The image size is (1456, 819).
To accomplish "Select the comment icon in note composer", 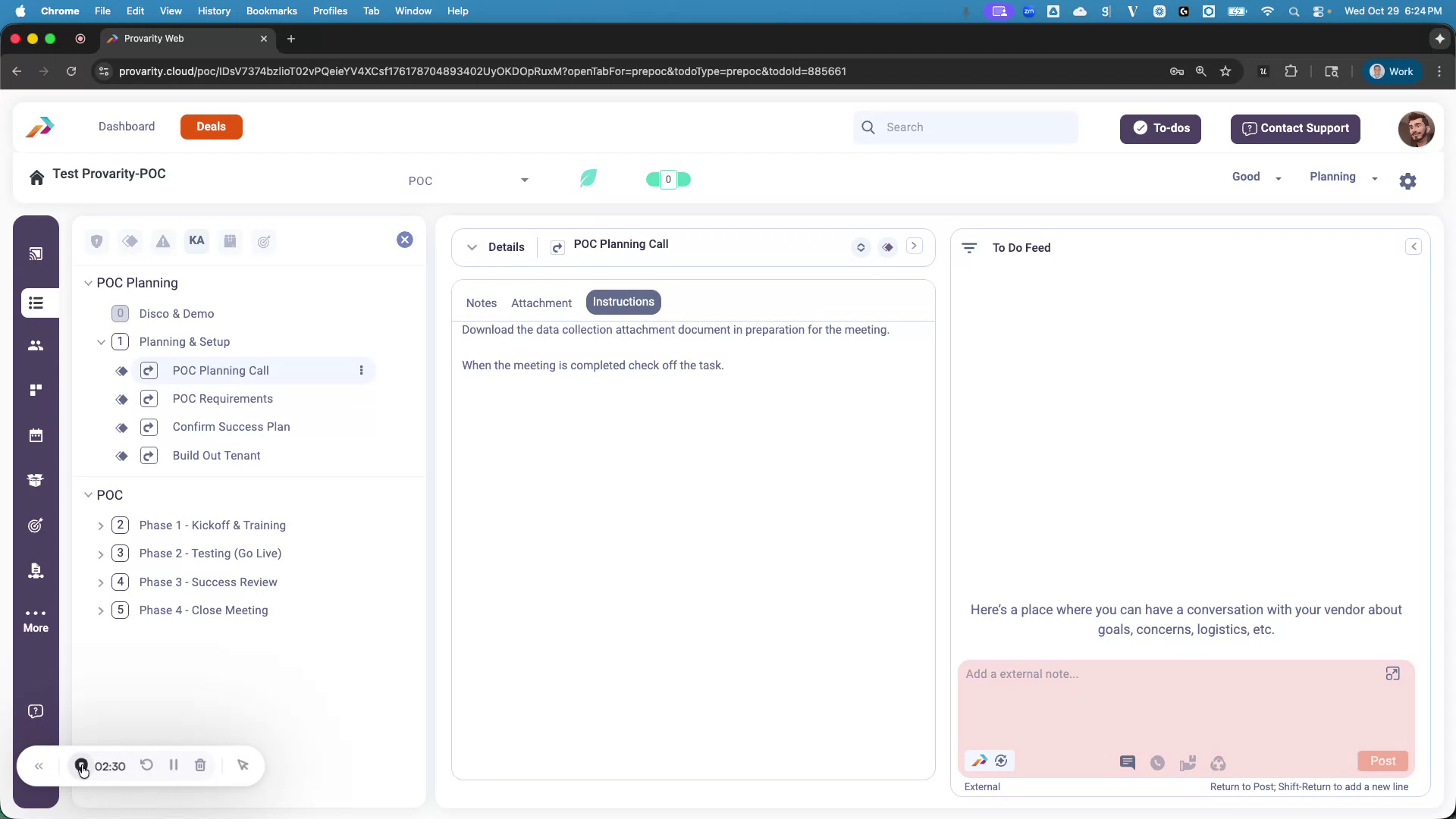I will pos(1128,764).
